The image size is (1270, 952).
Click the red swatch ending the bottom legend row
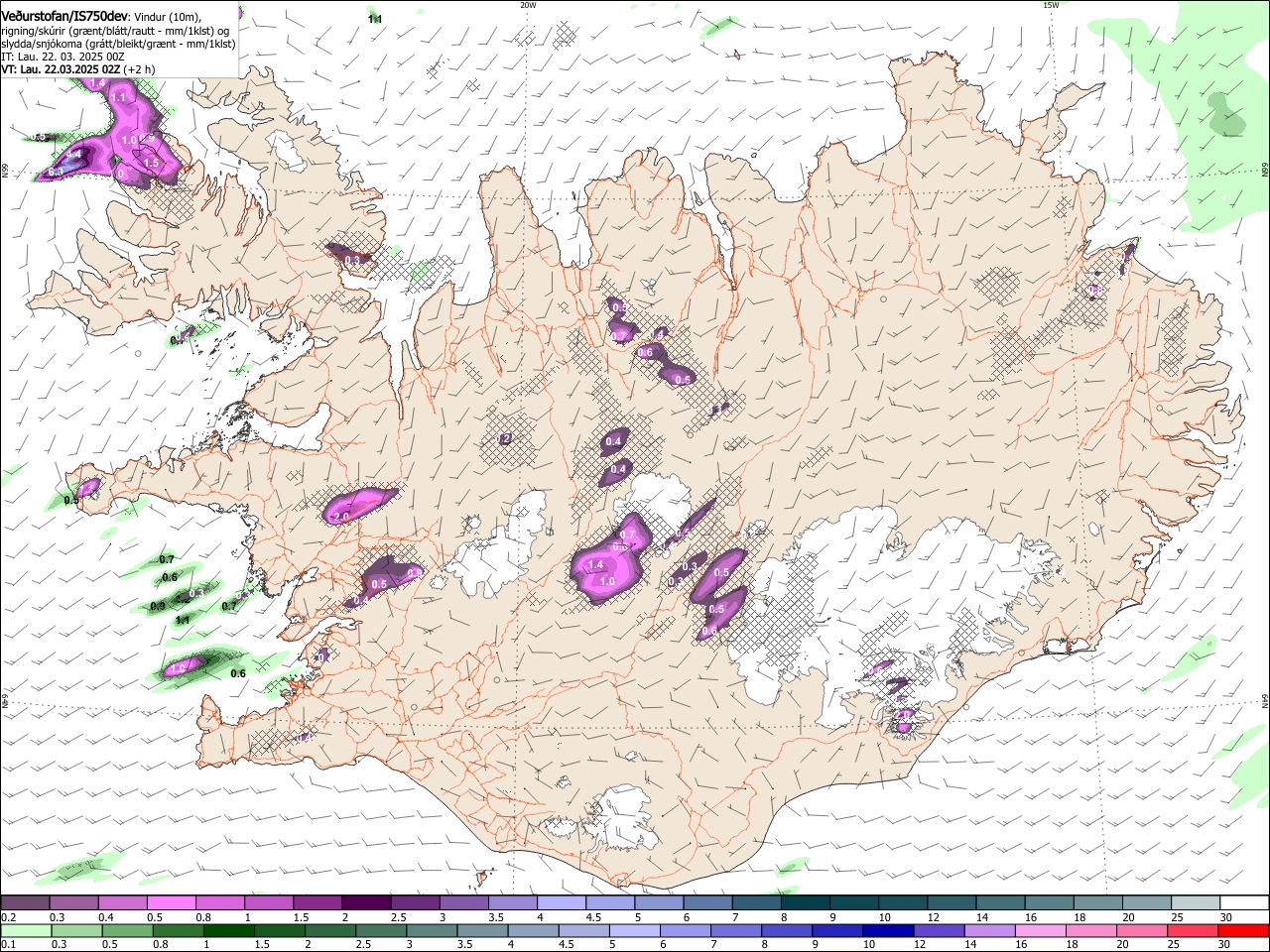pyautogui.click(x=1242, y=930)
